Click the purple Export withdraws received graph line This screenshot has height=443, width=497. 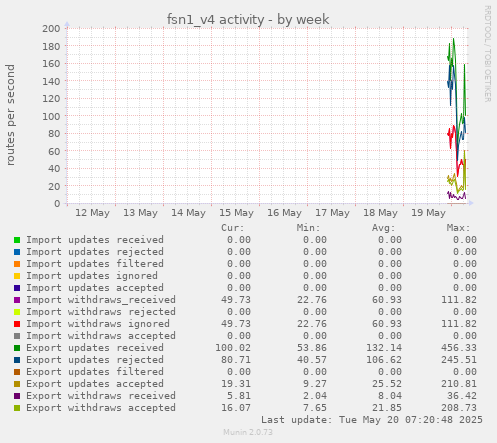(x=456, y=197)
